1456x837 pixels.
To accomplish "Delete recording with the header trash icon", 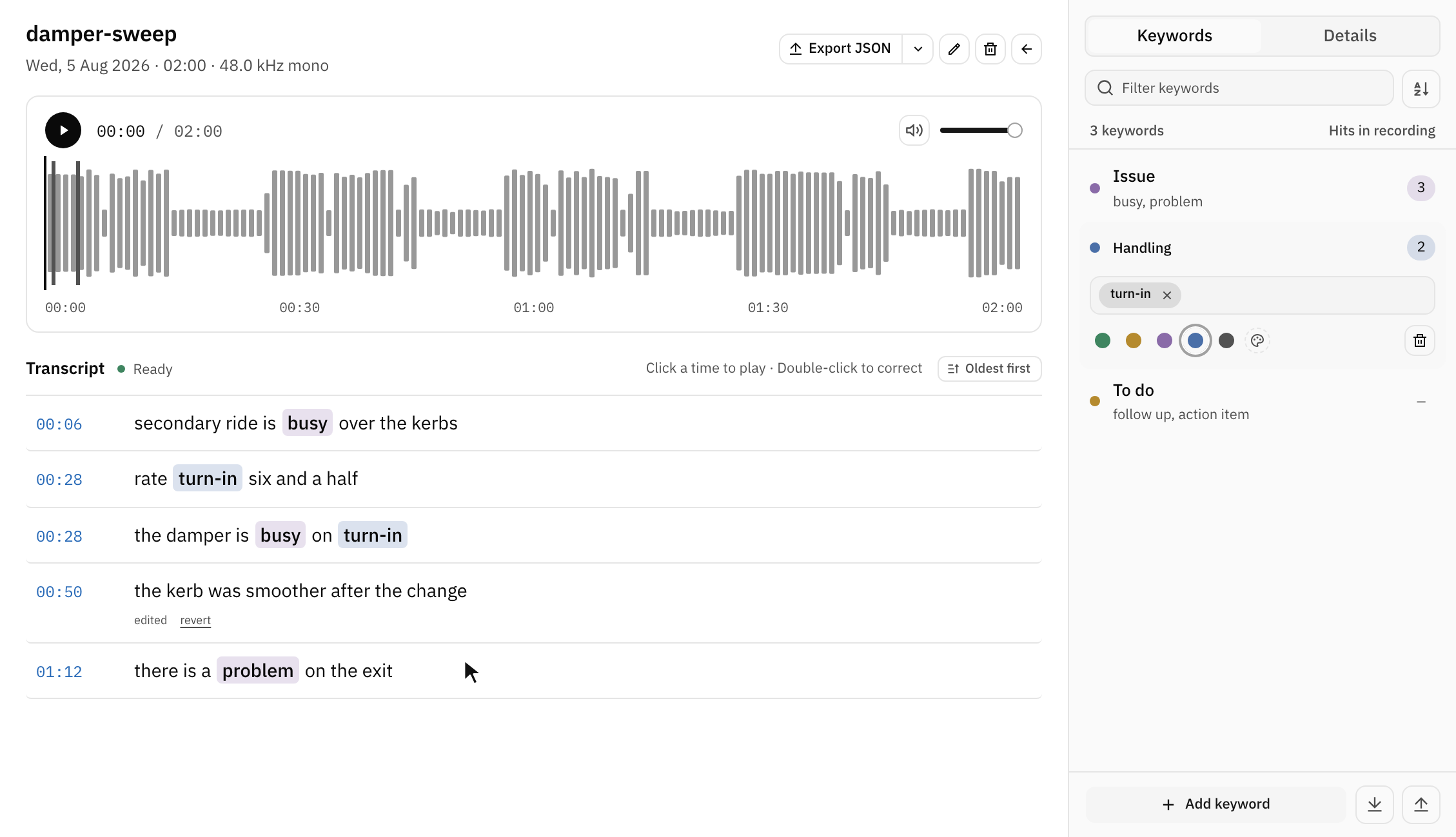I will click(x=990, y=49).
